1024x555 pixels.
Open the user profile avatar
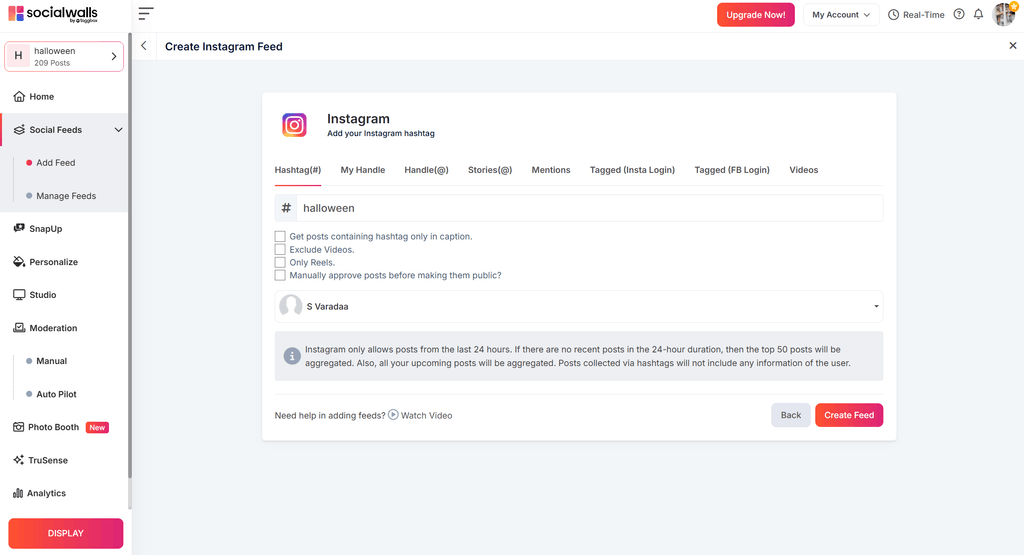coord(1004,14)
